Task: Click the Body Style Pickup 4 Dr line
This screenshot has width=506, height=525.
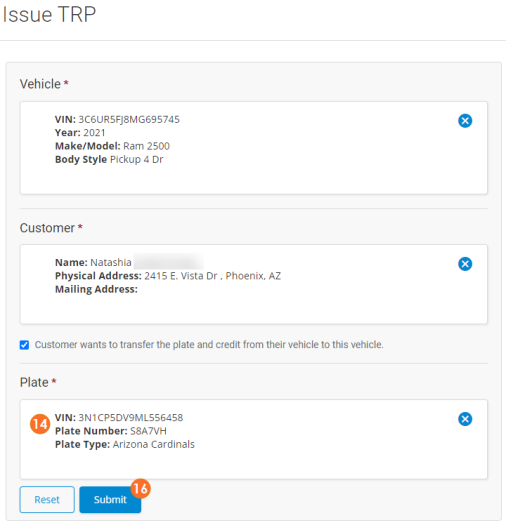Action: 109,159
